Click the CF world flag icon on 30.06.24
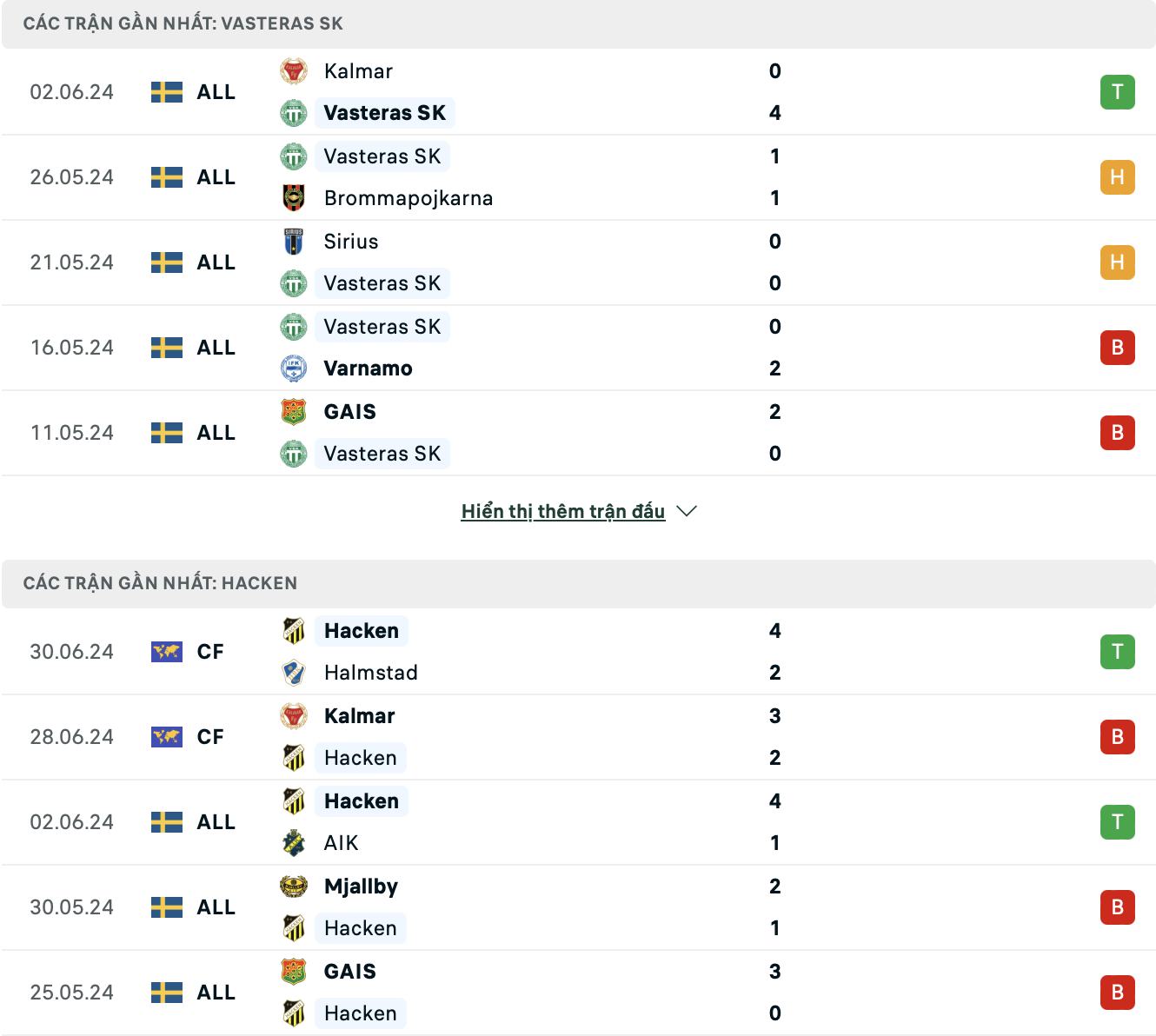 (167, 652)
